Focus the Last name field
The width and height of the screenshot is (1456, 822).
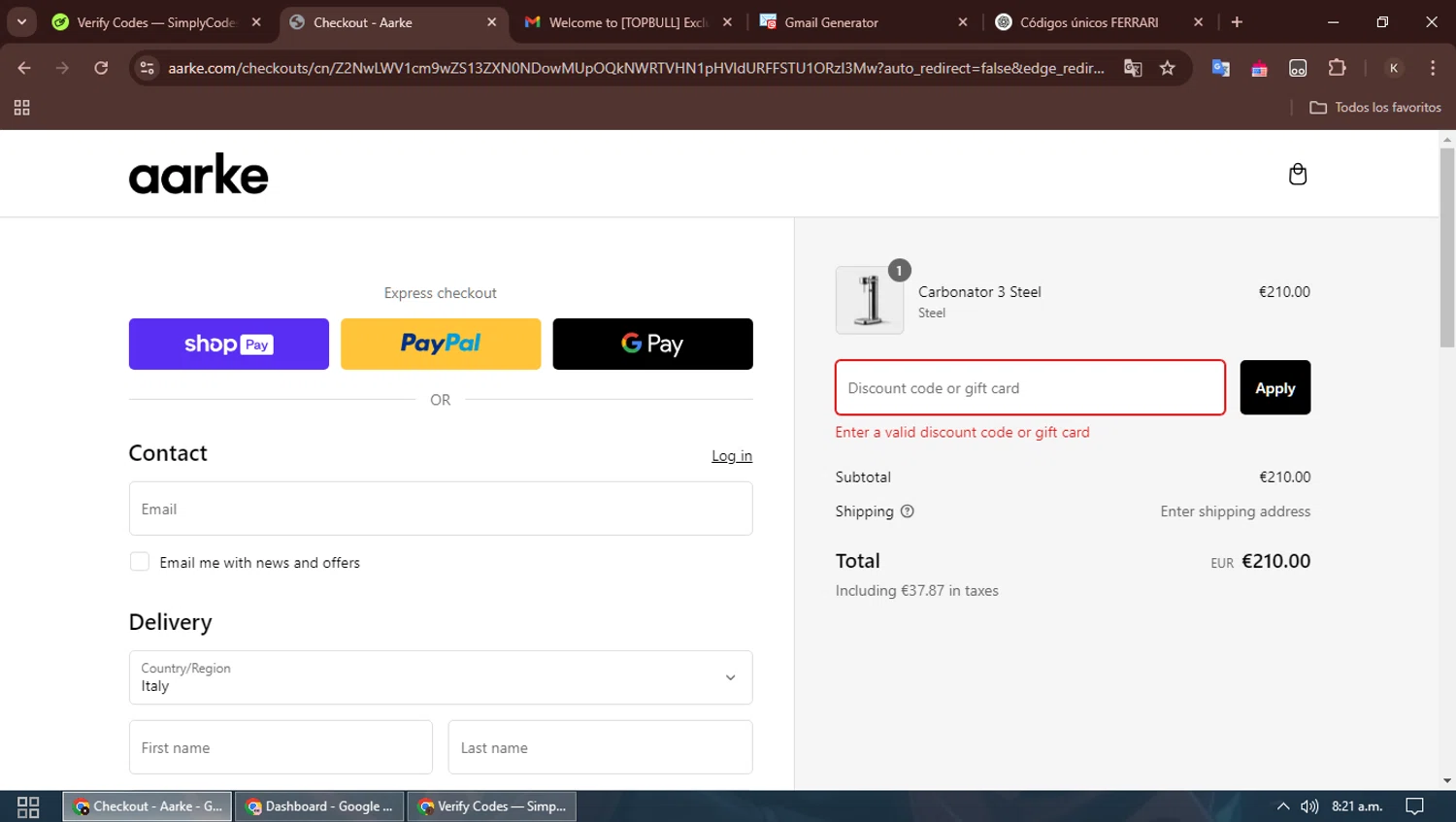pyautogui.click(x=600, y=747)
